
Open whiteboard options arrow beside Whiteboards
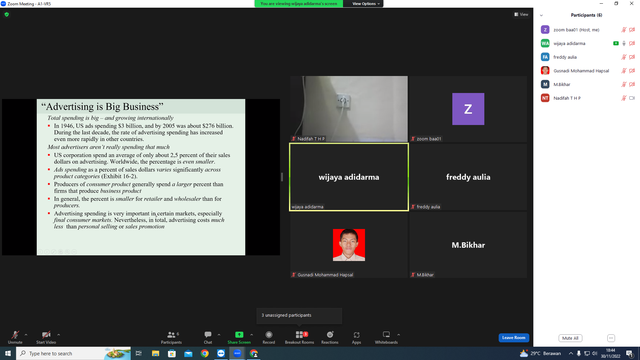[398, 335]
